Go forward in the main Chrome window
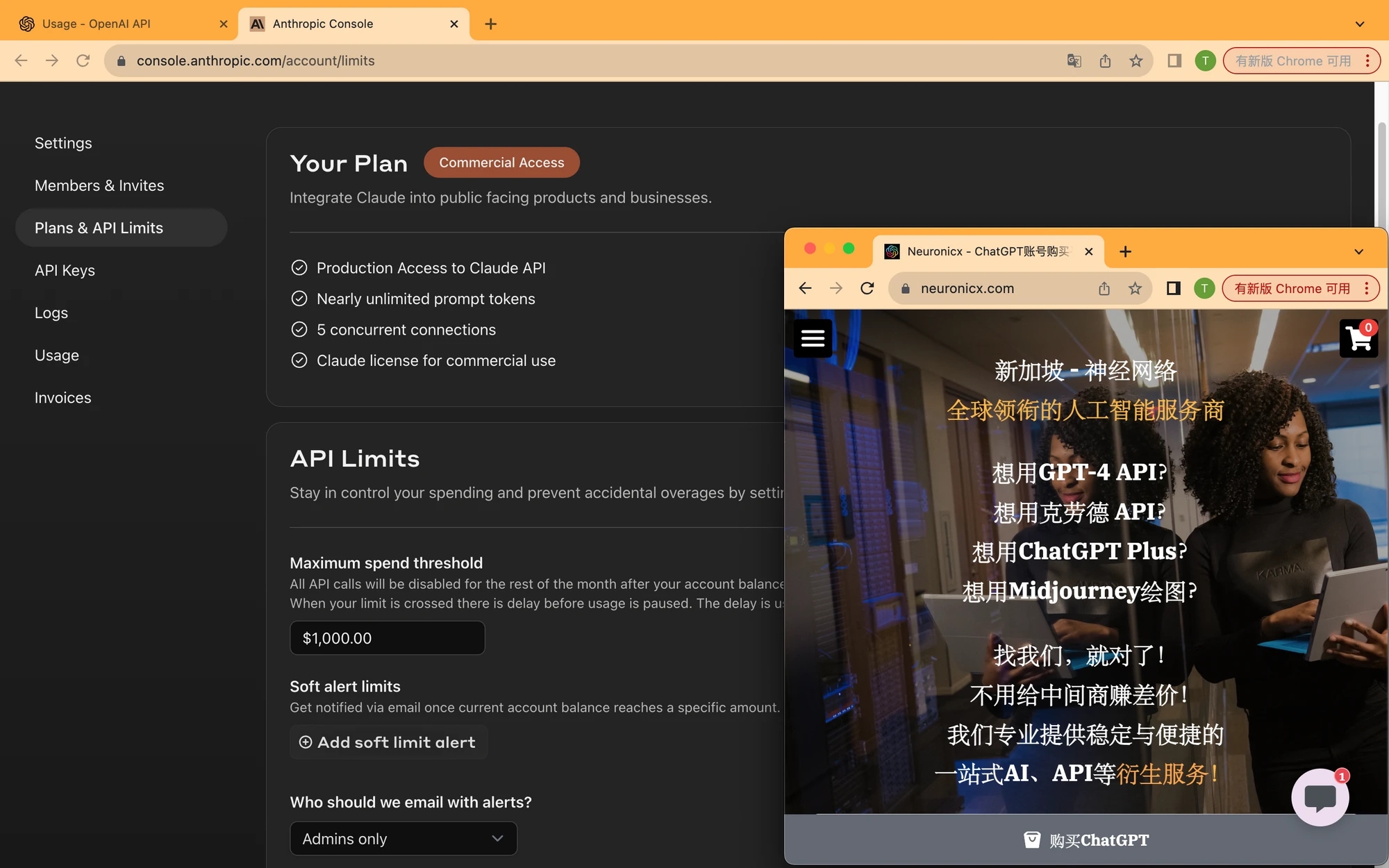The width and height of the screenshot is (1389, 868). (x=52, y=60)
